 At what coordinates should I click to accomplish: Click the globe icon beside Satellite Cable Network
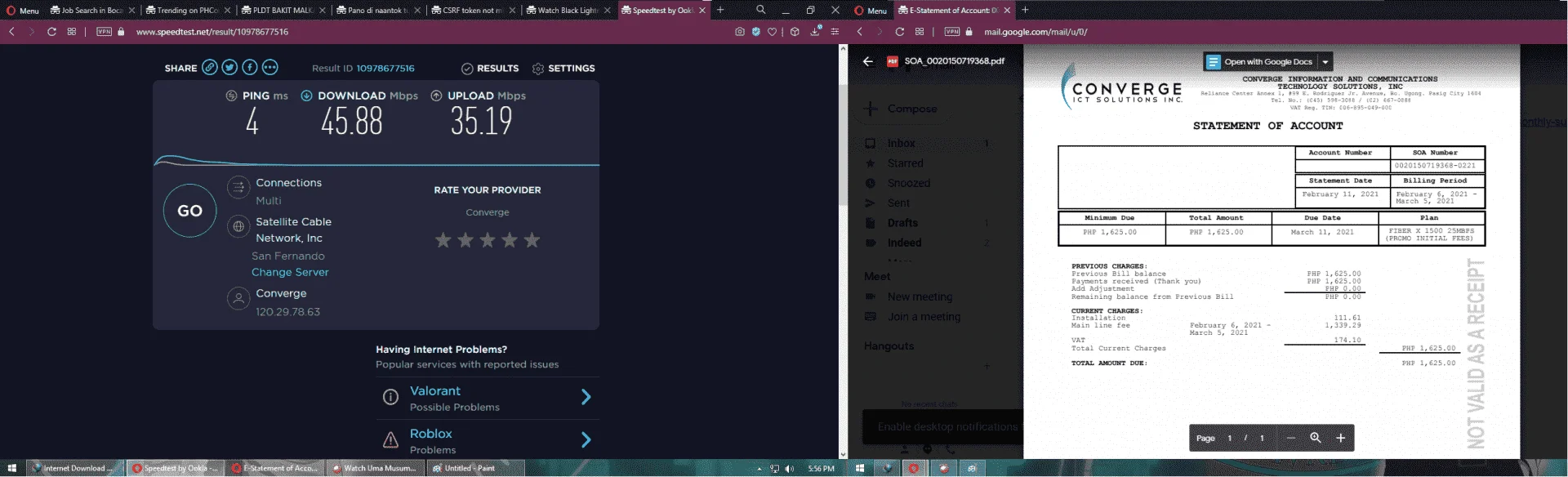point(238,226)
